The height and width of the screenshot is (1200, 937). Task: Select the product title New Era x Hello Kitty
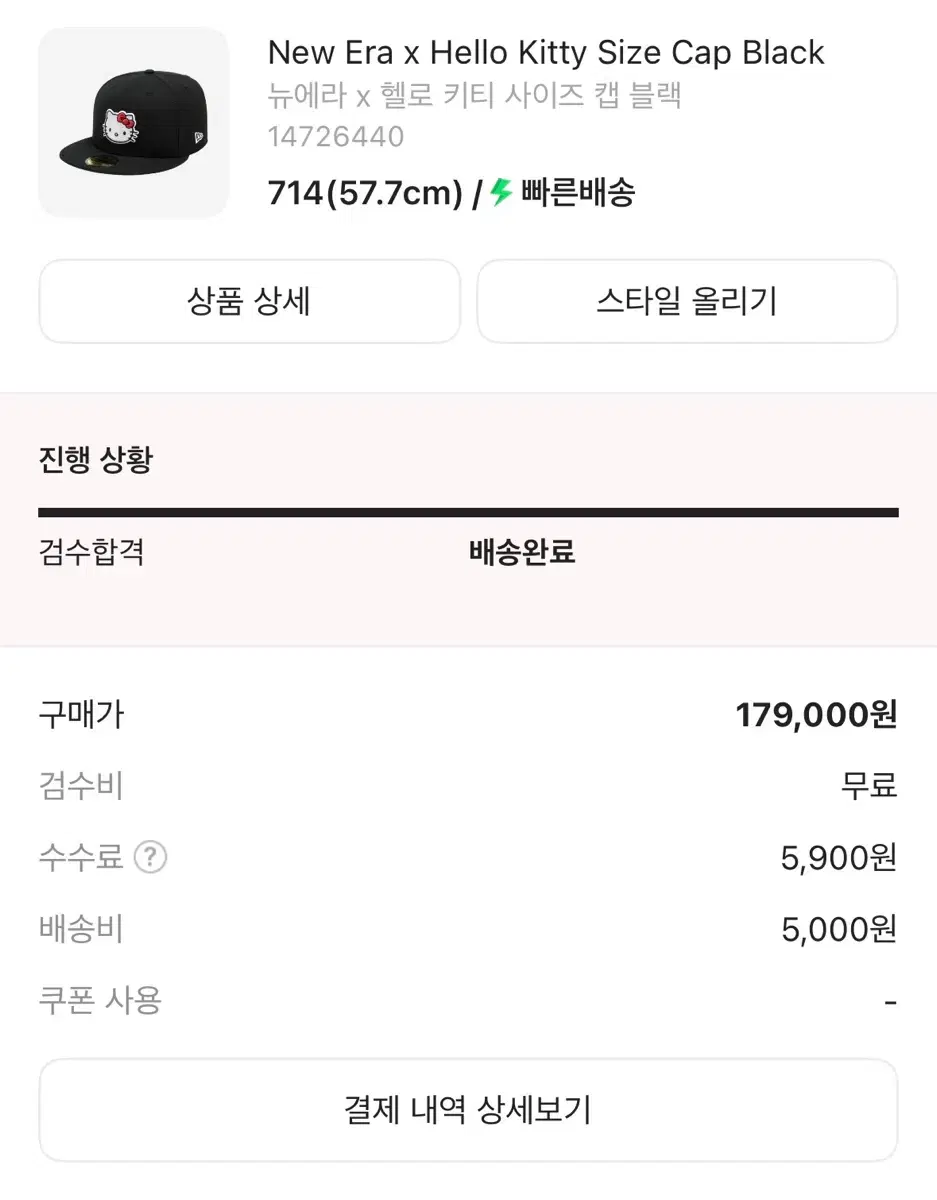coord(546,53)
